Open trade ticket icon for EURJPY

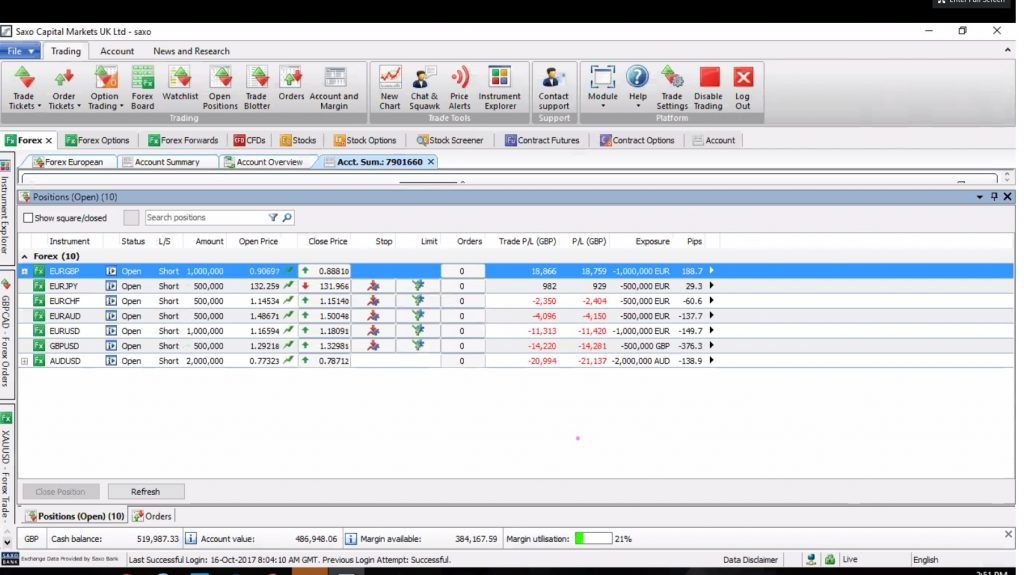click(111, 286)
